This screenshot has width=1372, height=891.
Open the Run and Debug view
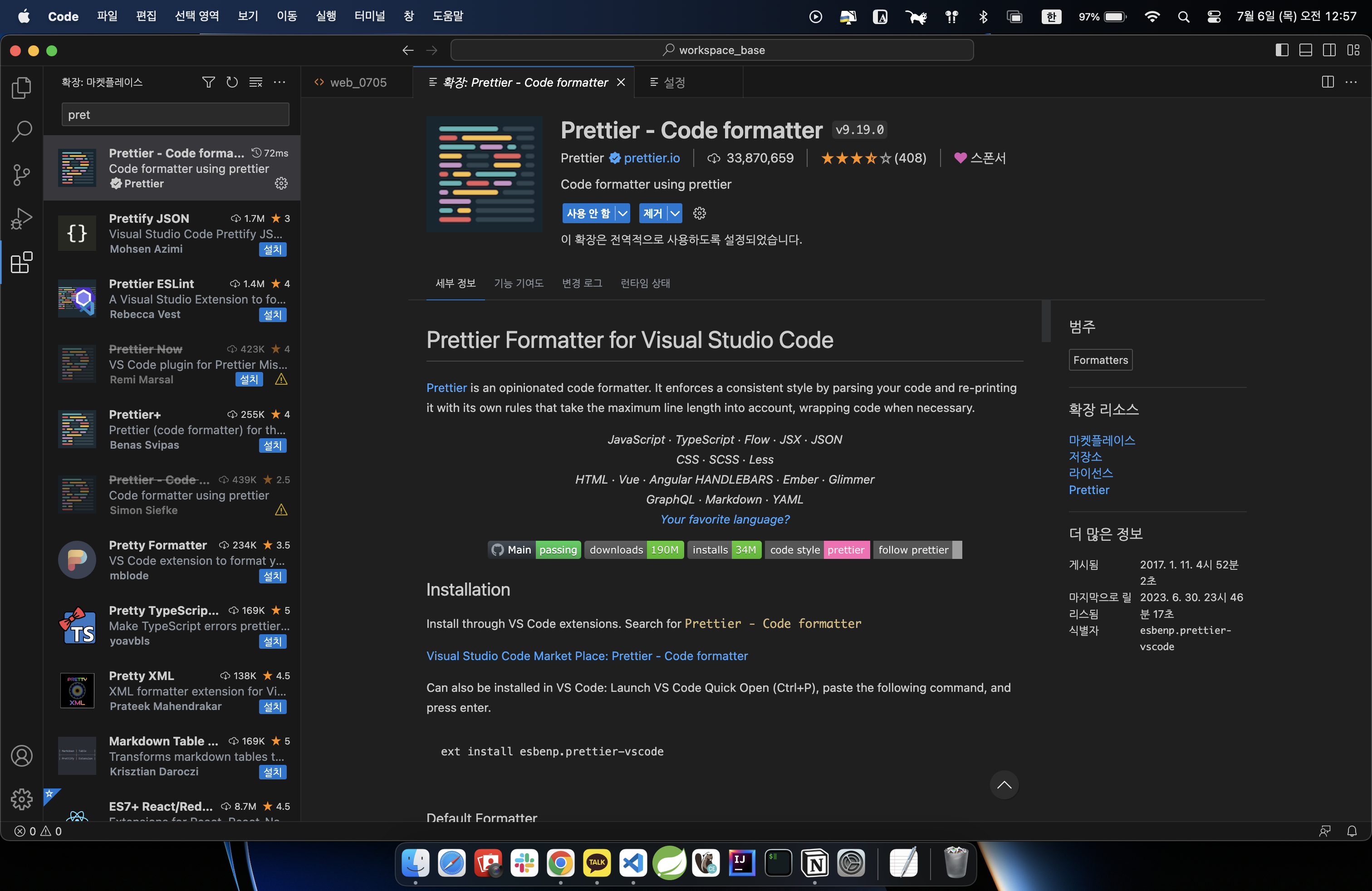click(21, 218)
